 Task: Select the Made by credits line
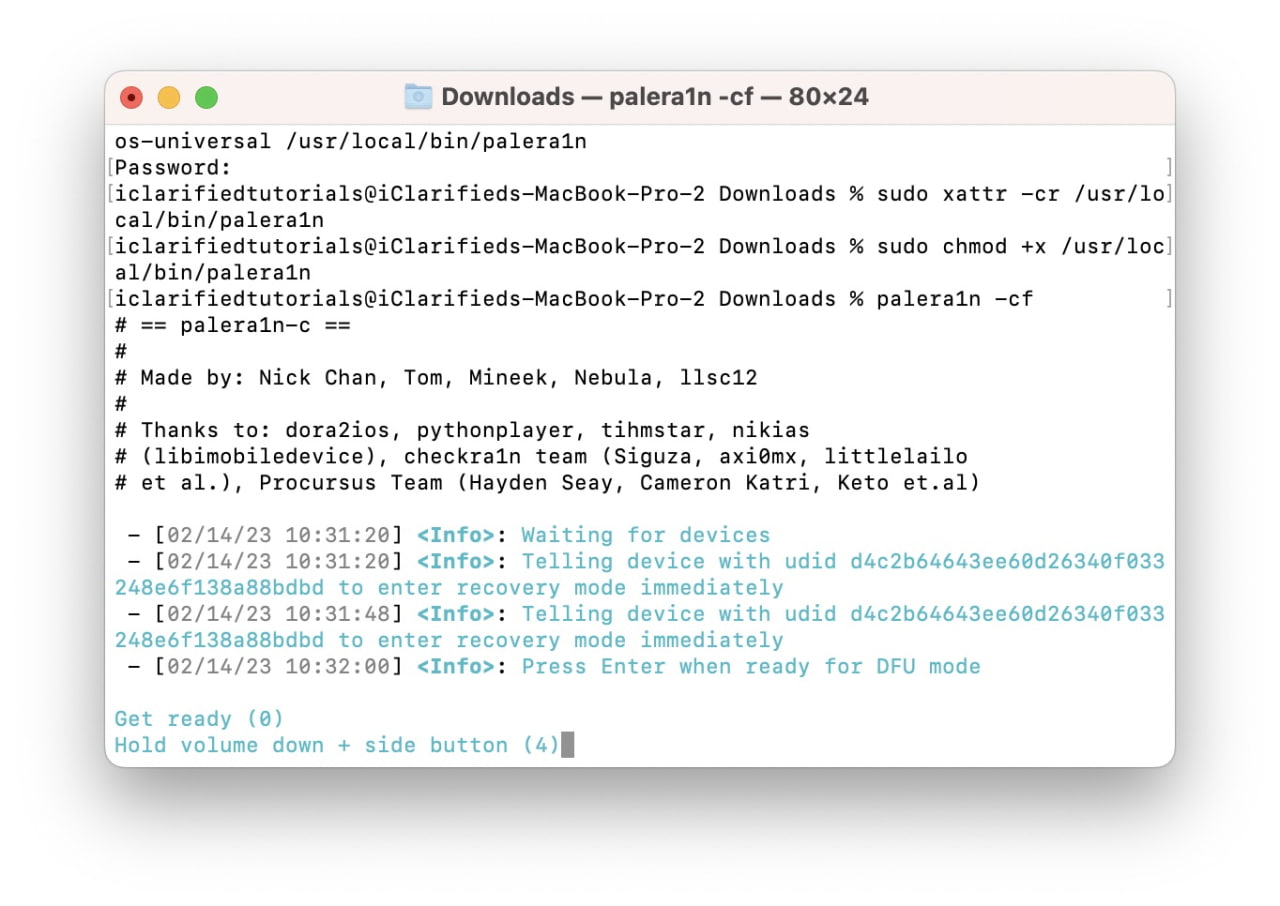click(x=430, y=377)
